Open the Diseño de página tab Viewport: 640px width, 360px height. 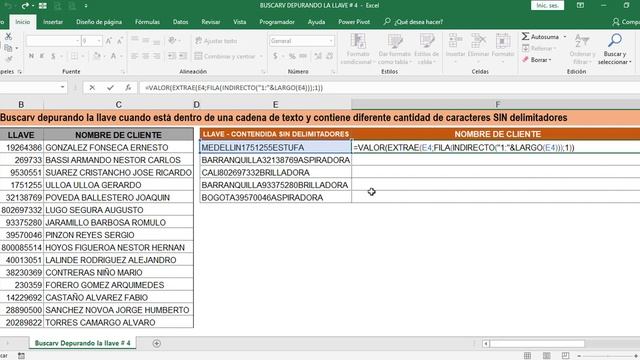tap(99, 22)
